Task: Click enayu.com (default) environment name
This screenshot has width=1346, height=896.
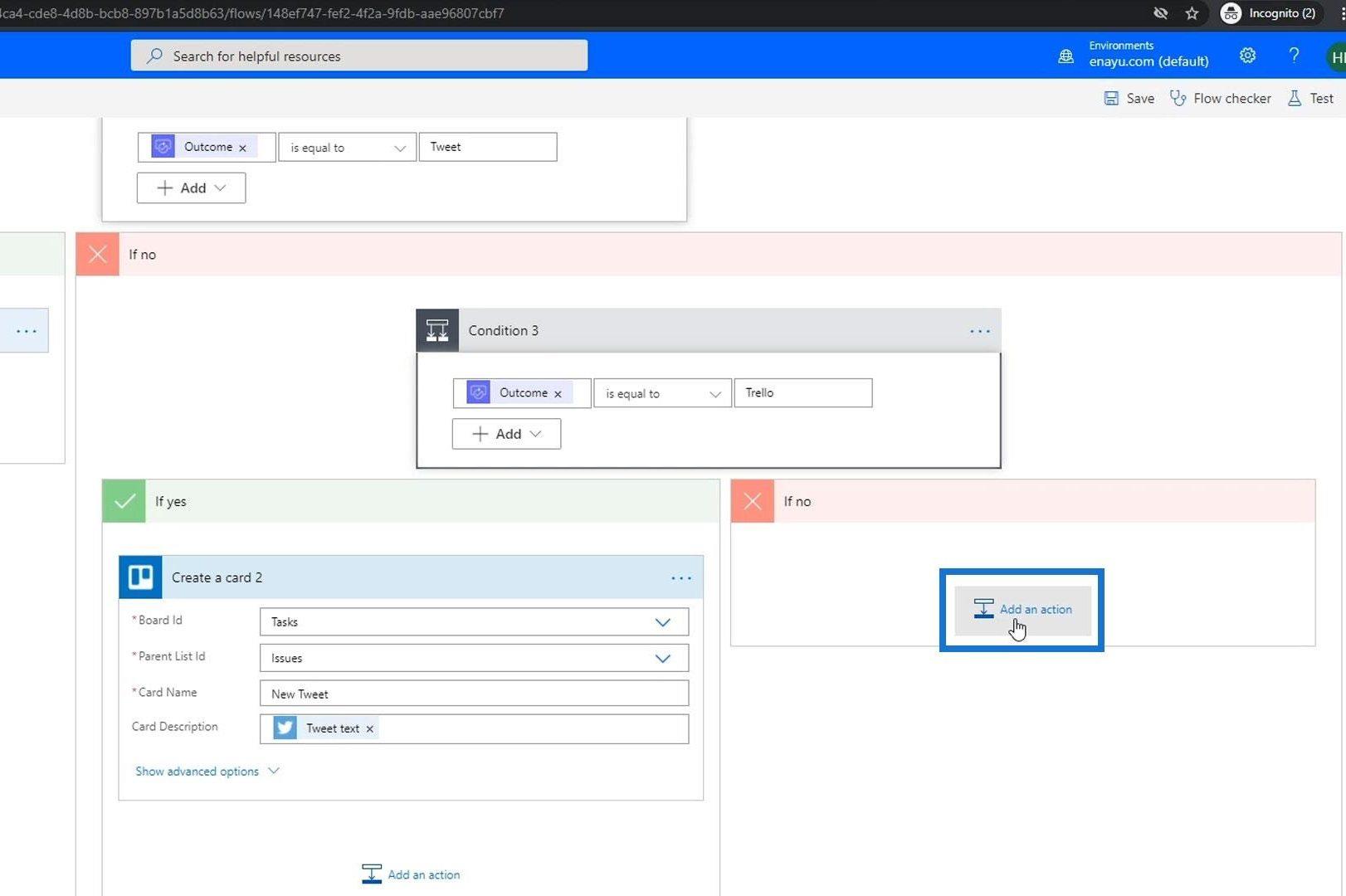Action: [x=1148, y=62]
